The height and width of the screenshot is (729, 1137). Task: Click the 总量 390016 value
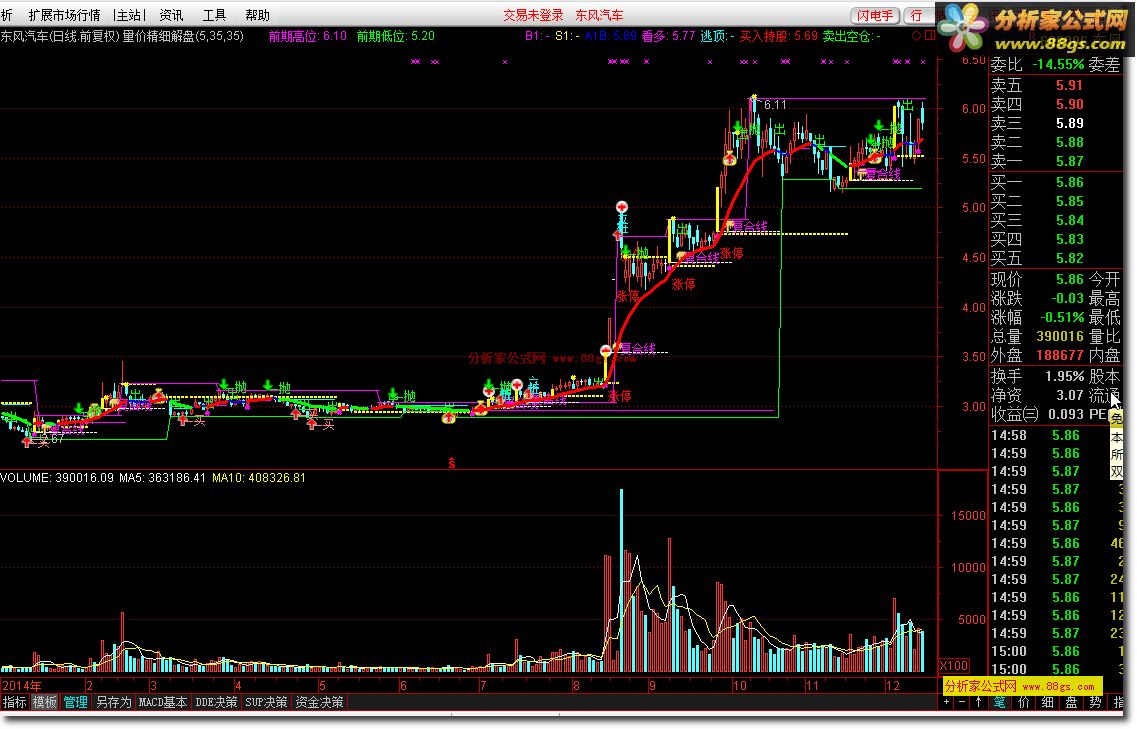click(x=1060, y=337)
